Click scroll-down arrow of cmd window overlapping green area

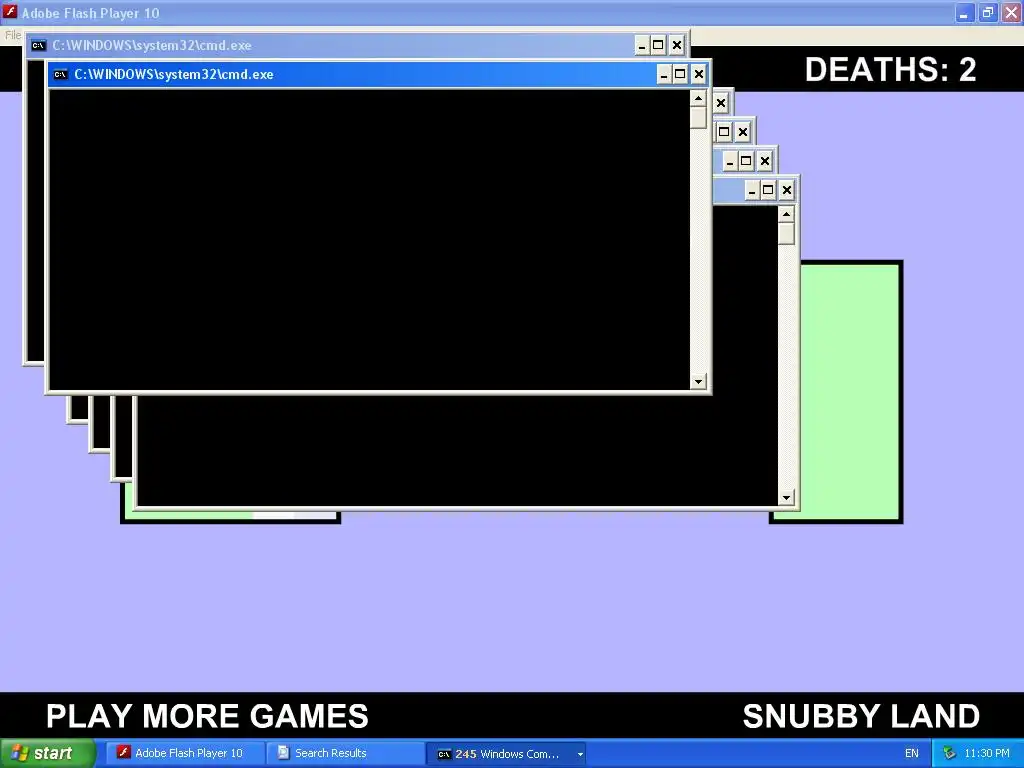(786, 498)
